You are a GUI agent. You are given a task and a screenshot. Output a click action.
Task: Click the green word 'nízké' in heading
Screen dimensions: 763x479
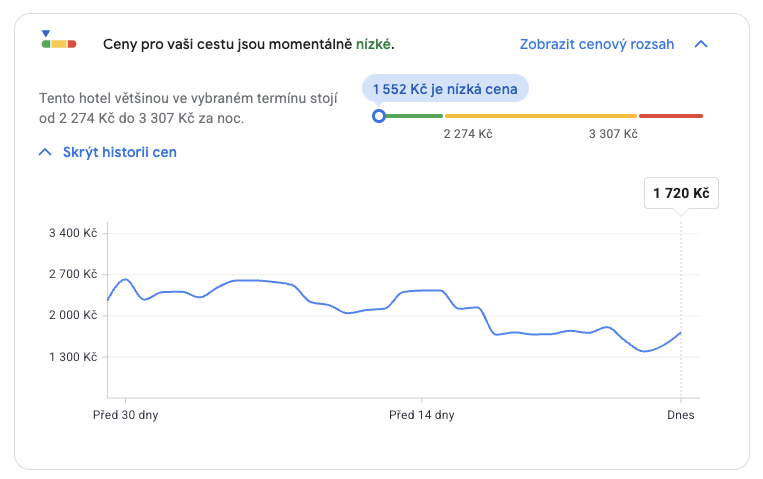(x=374, y=44)
